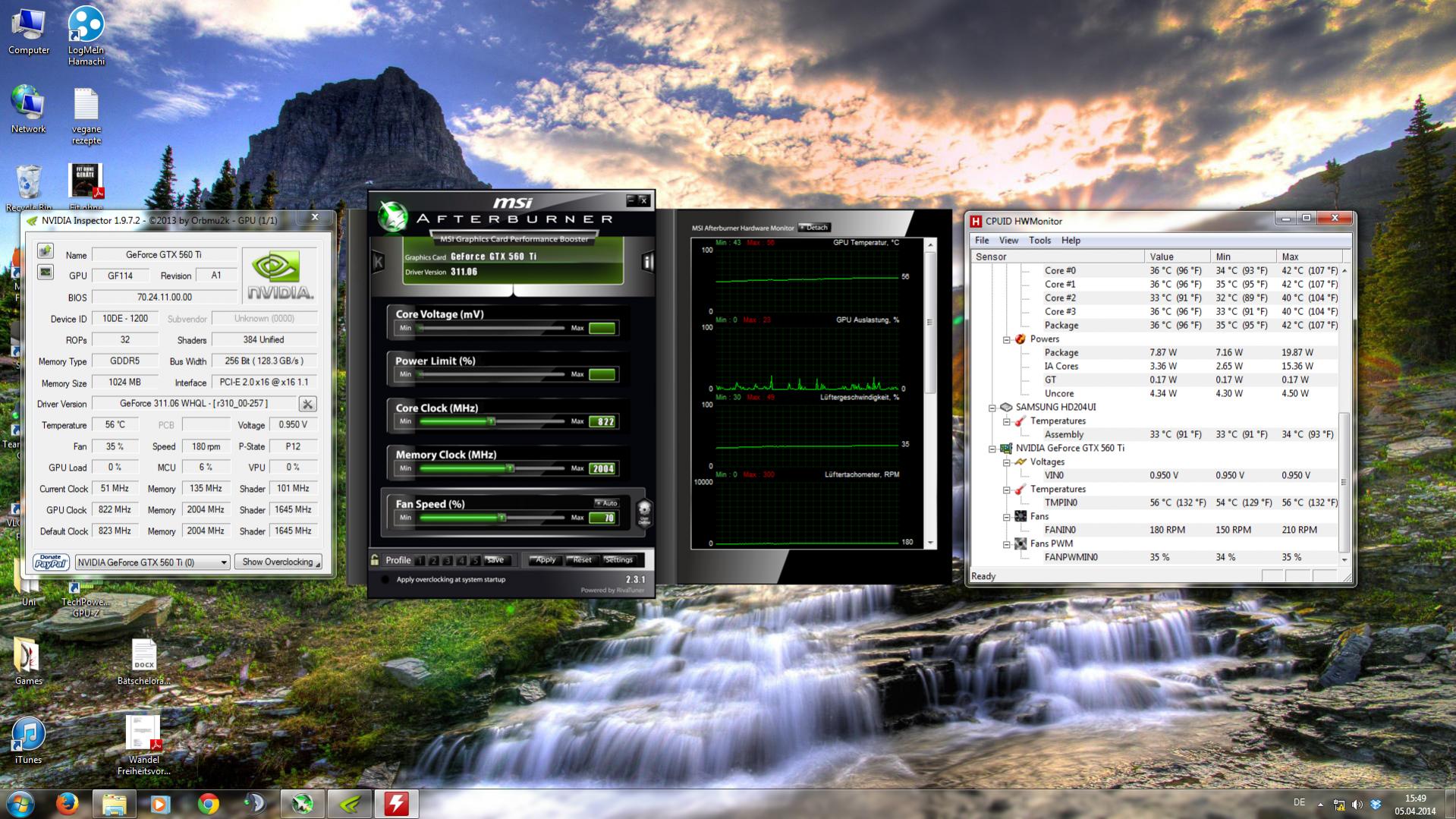
Task: Detach the Afterburner Hardware Monitor
Action: coord(815,228)
